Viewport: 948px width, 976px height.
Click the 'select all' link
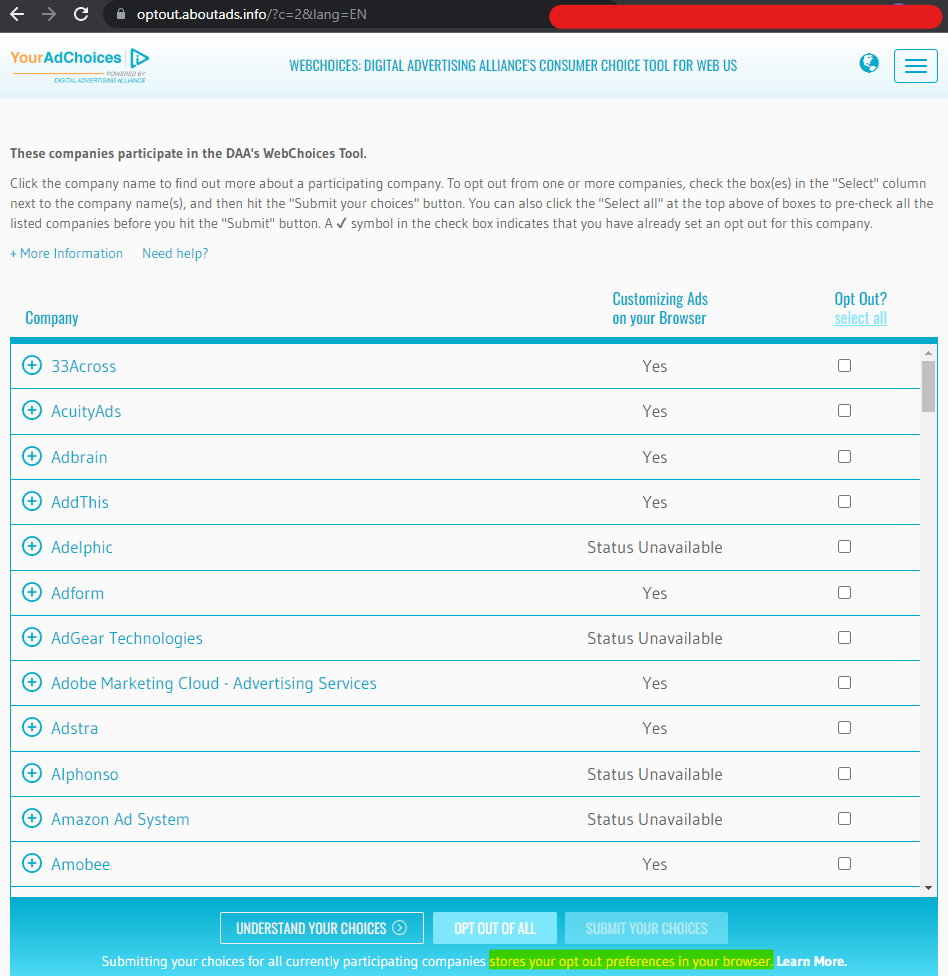click(860, 318)
